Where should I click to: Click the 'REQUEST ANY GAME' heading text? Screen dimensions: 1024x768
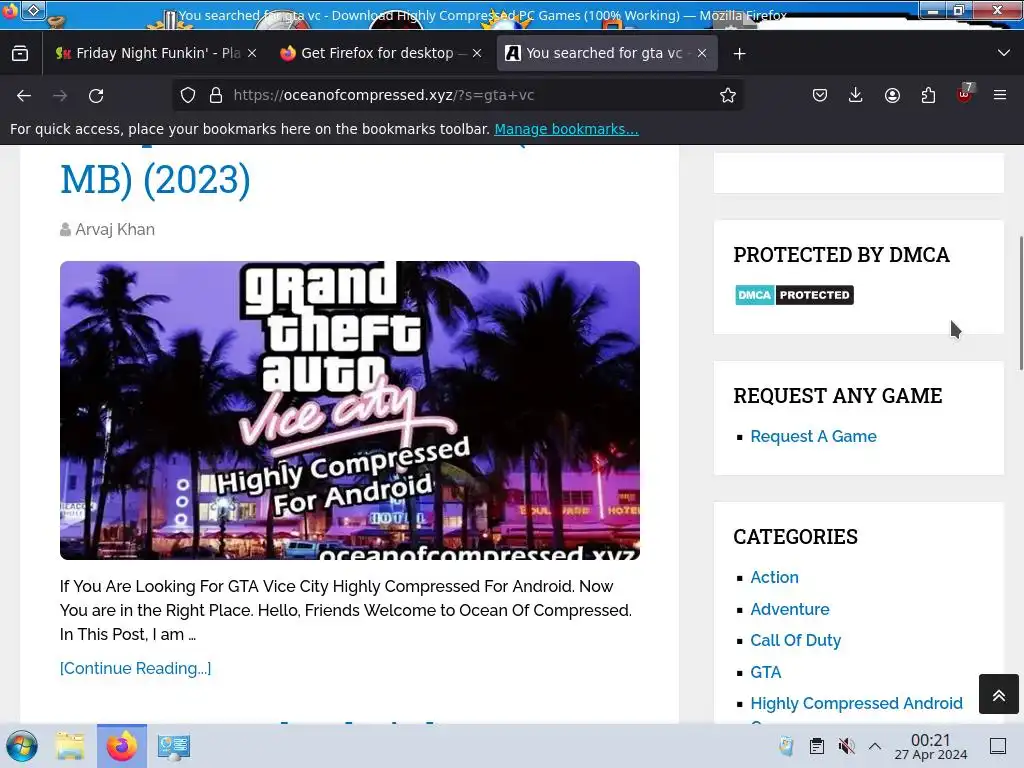(838, 396)
